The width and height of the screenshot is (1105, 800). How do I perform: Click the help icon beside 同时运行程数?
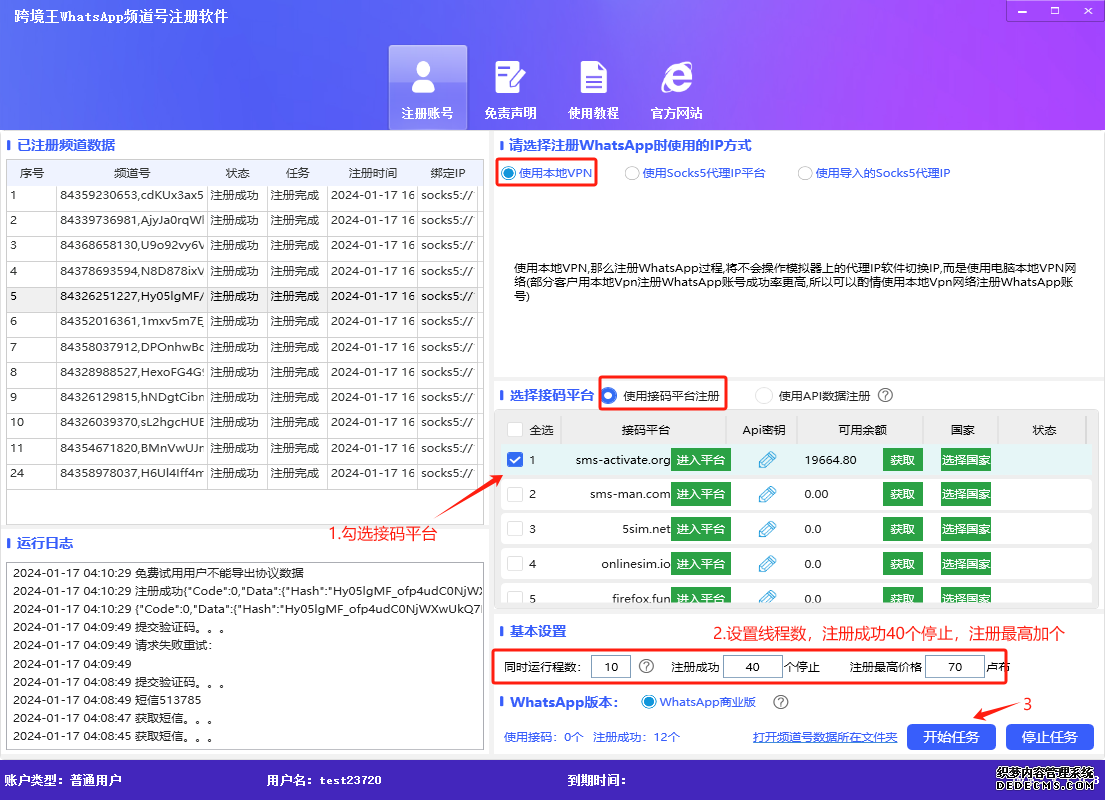tap(646, 666)
